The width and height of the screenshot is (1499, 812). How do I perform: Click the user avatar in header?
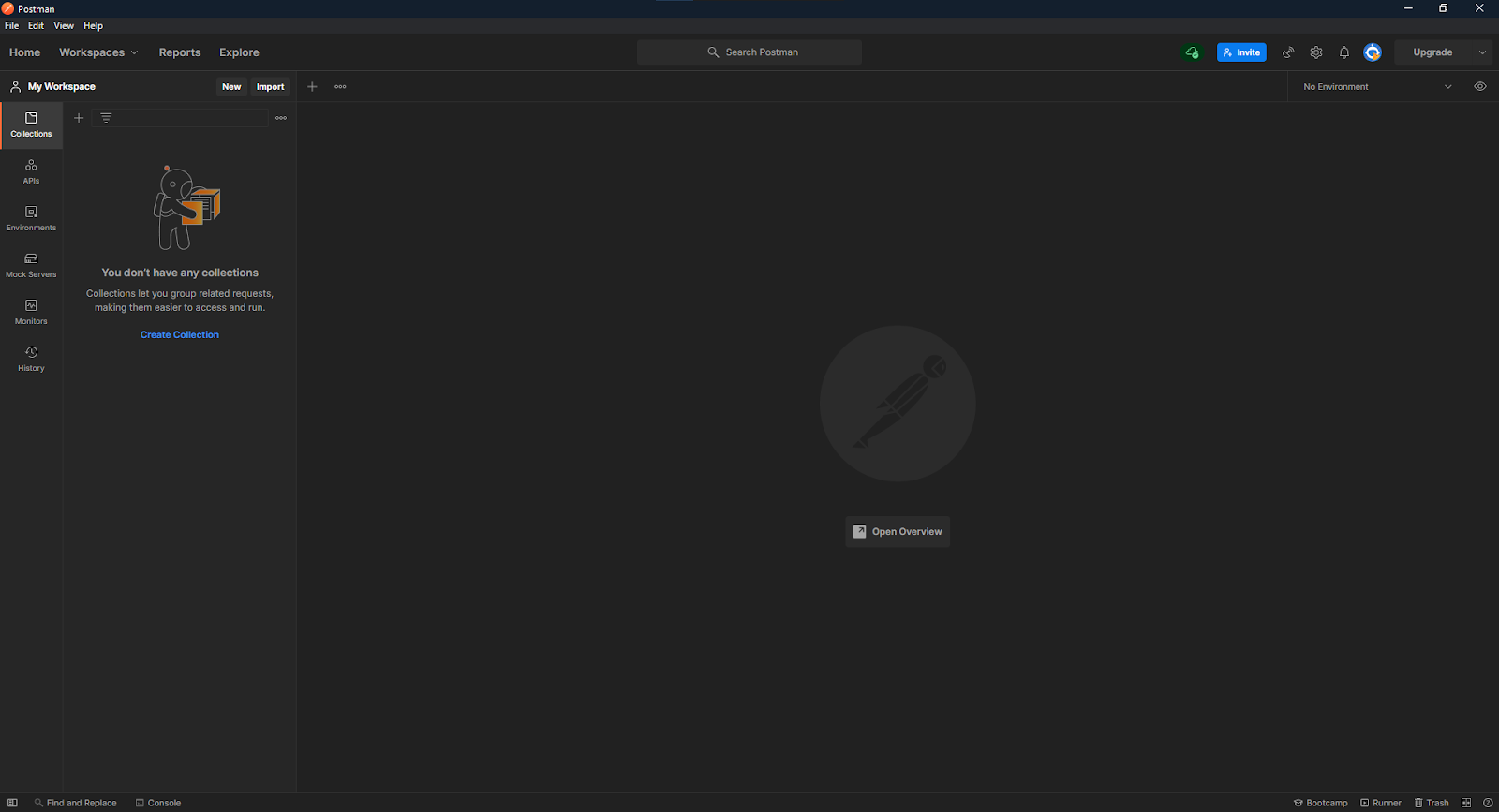click(x=1373, y=52)
